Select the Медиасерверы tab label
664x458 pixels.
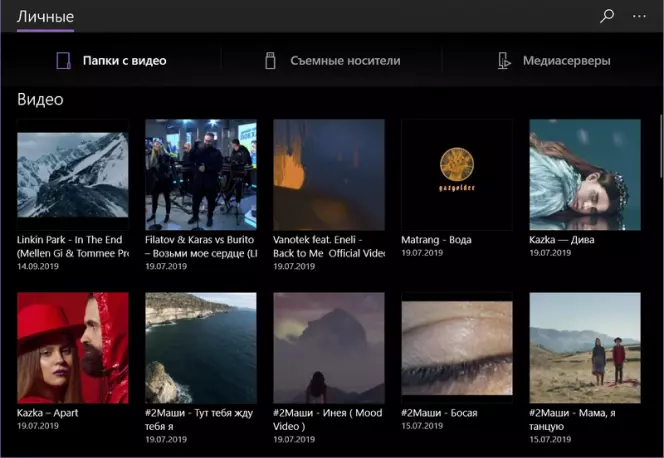click(567, 61)
